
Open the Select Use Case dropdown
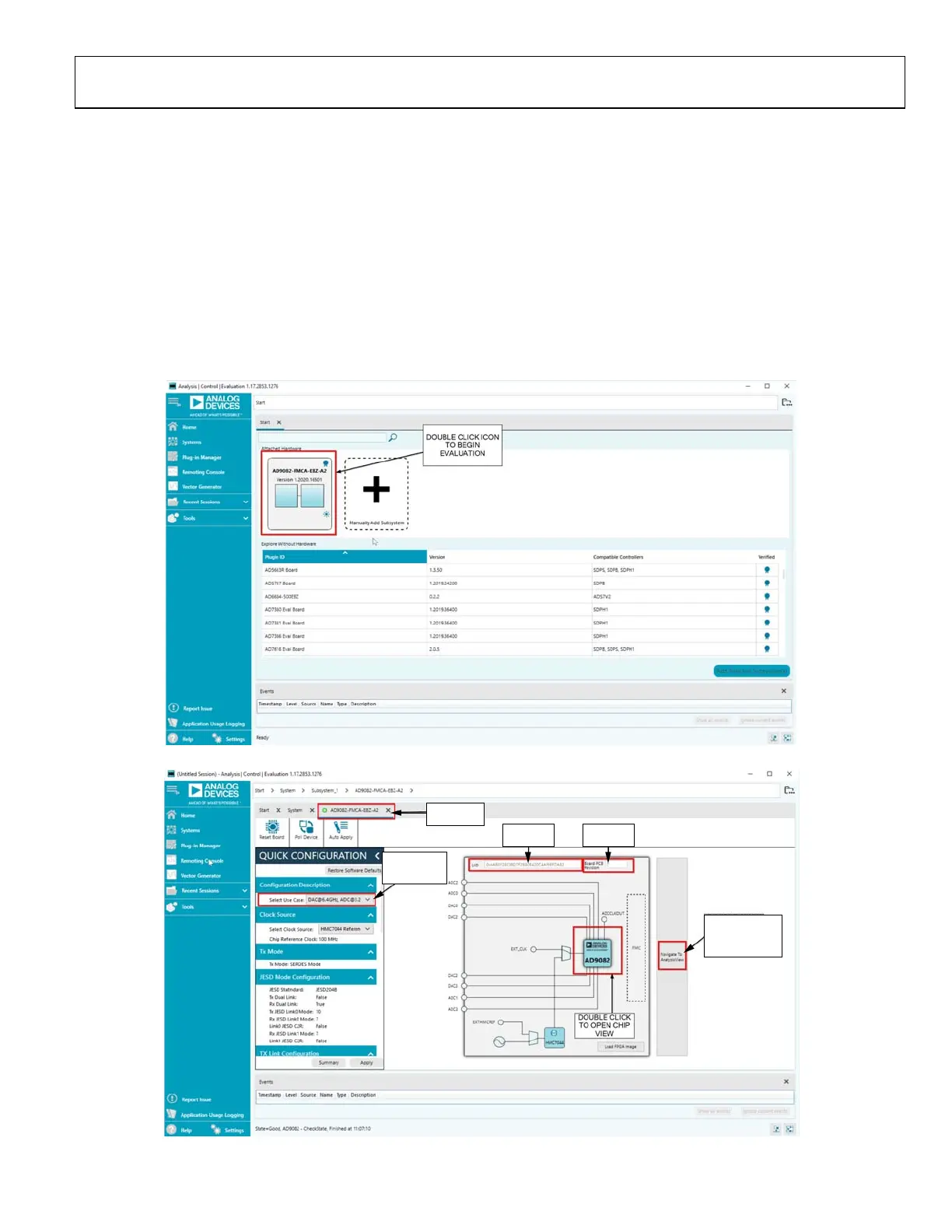click(339, 900)
